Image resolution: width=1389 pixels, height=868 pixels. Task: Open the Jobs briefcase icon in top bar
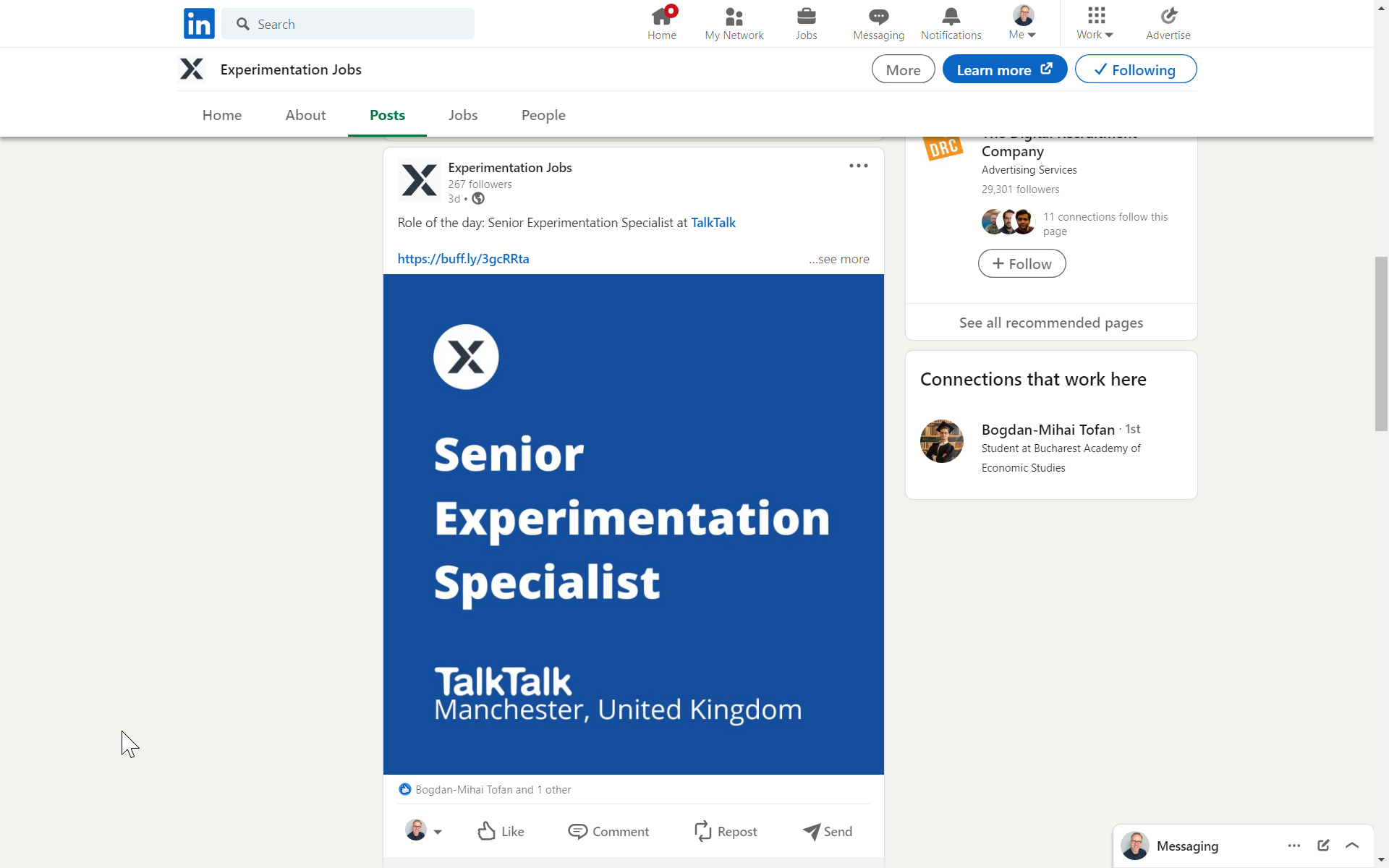[x=806, y=24]
